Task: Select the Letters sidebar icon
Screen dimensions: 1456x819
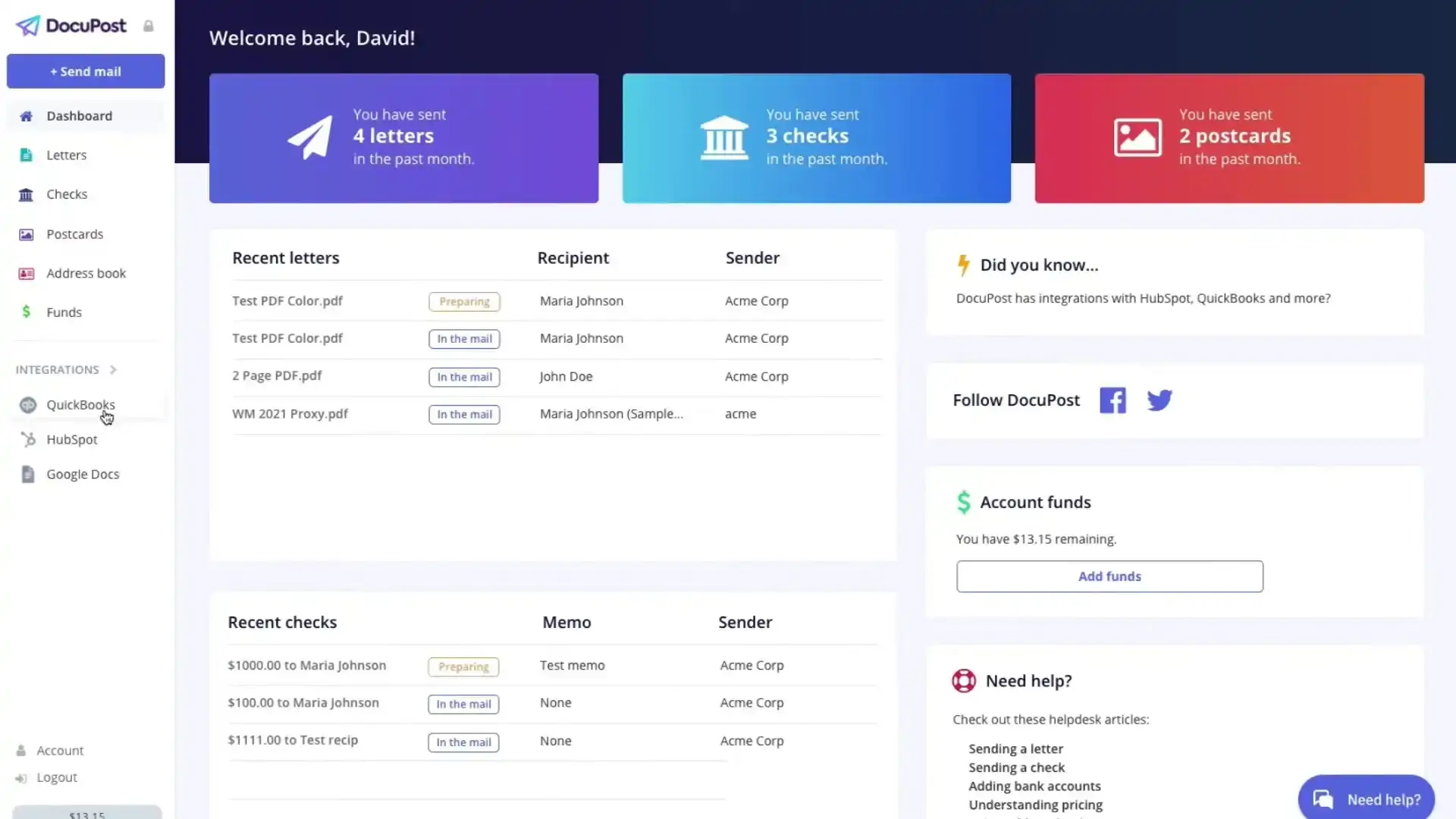Action: [26, 155]
